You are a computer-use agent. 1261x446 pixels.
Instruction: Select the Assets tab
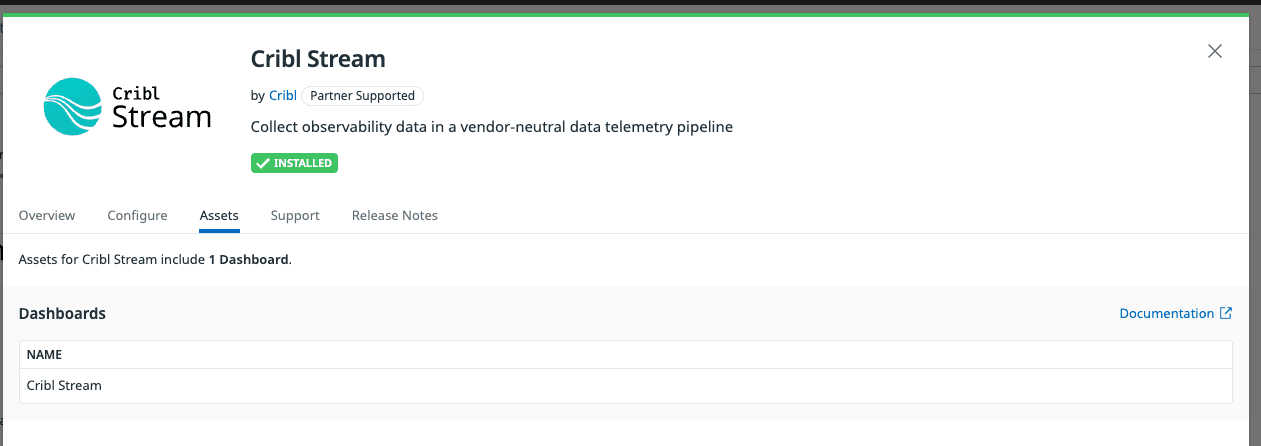click(219, 216)
